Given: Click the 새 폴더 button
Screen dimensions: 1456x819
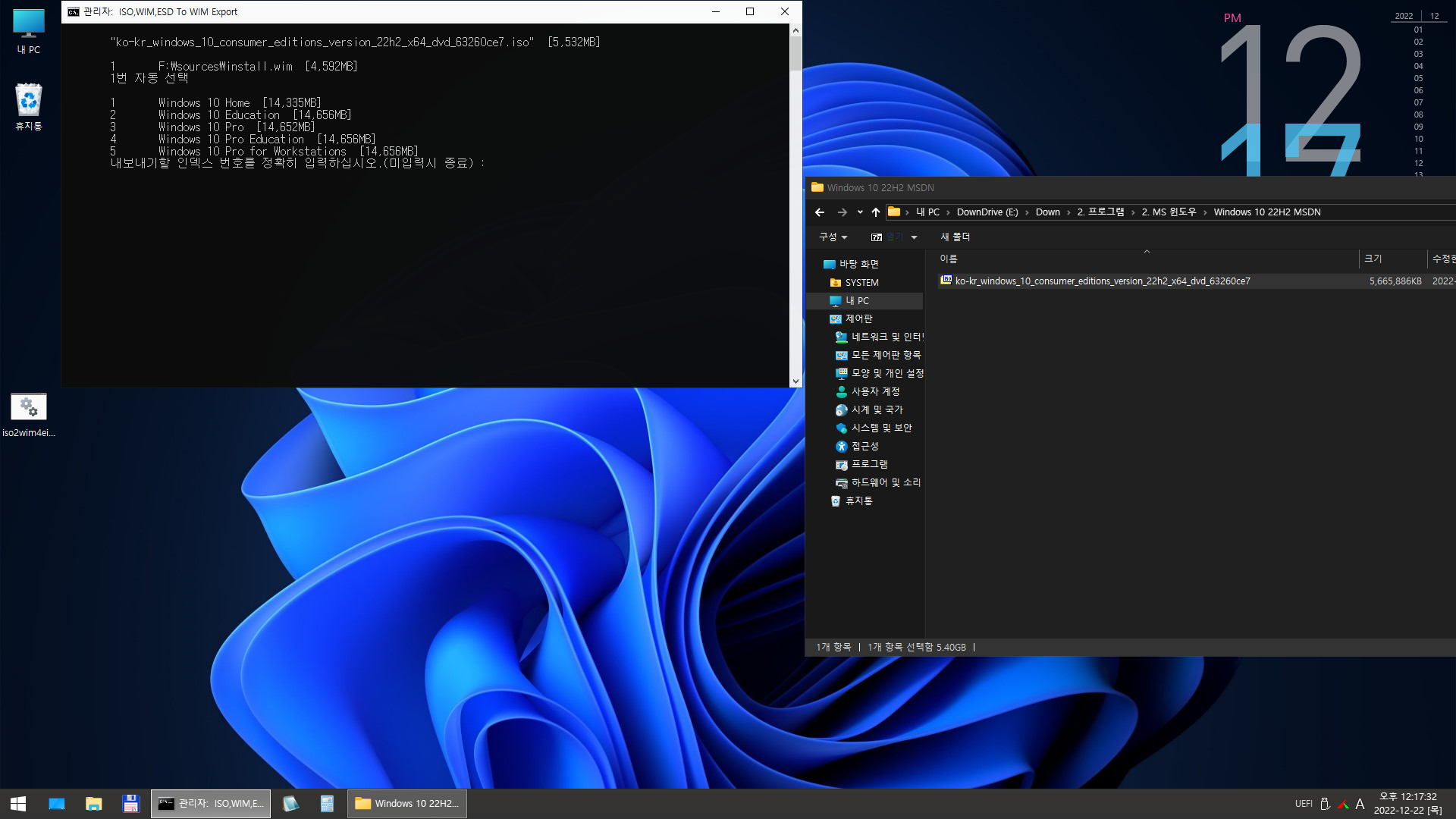Looking at the screenshot, I should 955,237.
